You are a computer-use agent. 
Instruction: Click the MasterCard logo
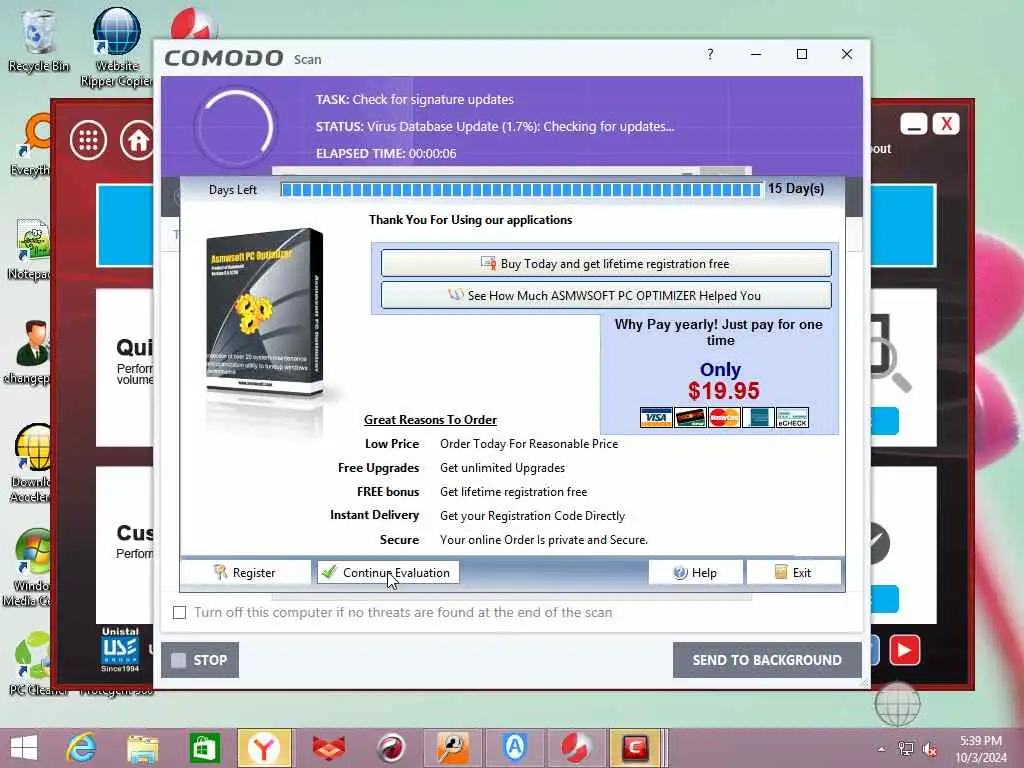point(724,417)
